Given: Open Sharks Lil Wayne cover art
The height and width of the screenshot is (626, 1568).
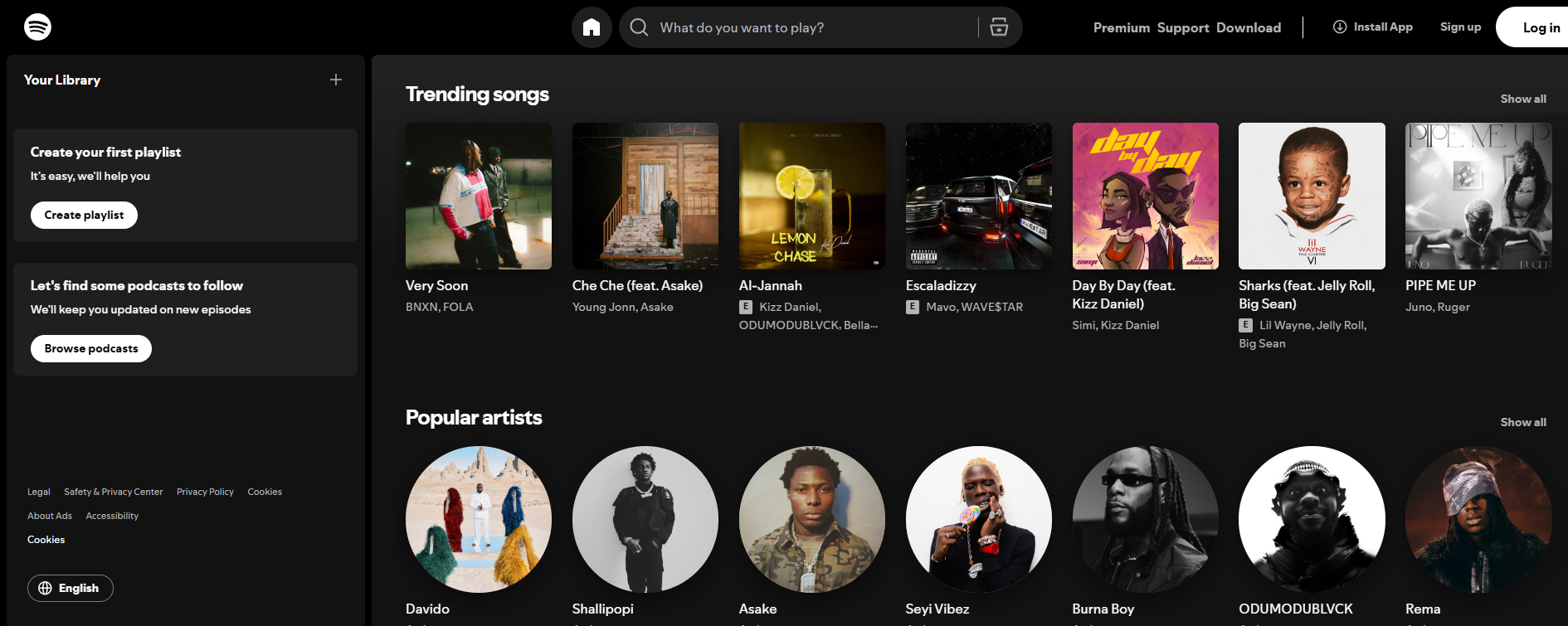Looking at the screenshot, I should pyautogui.click(x=1312, y=196).
